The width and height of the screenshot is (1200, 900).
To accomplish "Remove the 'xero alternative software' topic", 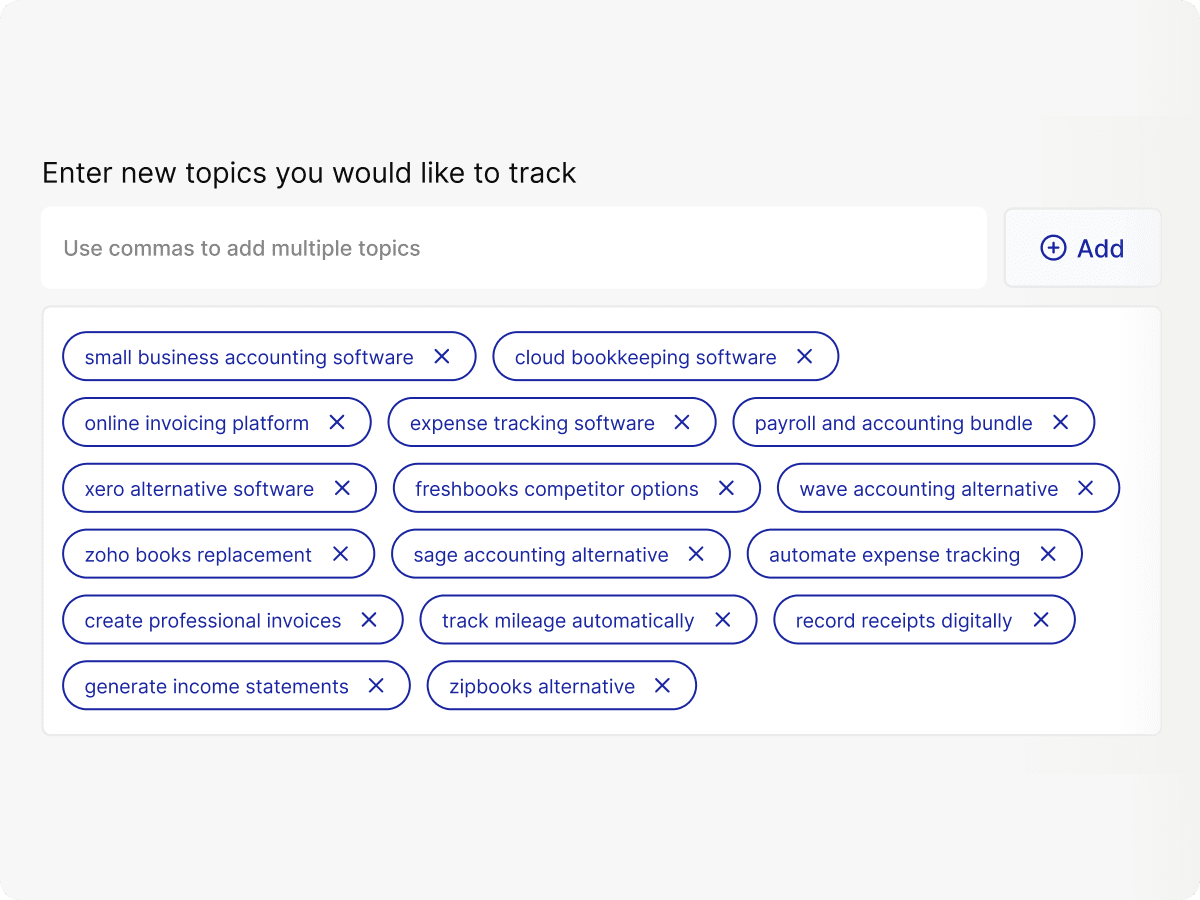I will (x=342, y=489).
